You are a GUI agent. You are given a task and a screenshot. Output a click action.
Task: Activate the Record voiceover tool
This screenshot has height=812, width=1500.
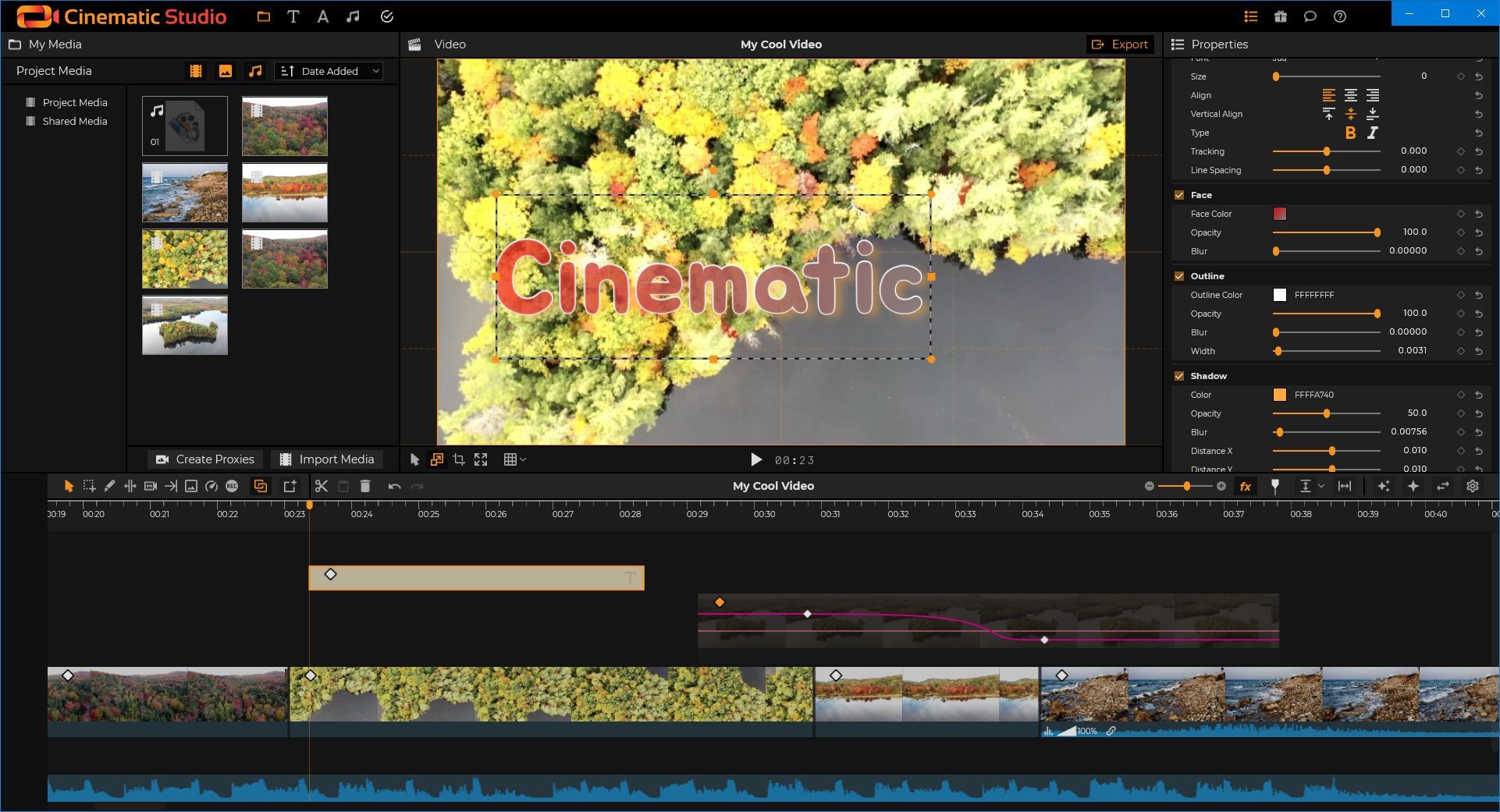pos(231,485)
